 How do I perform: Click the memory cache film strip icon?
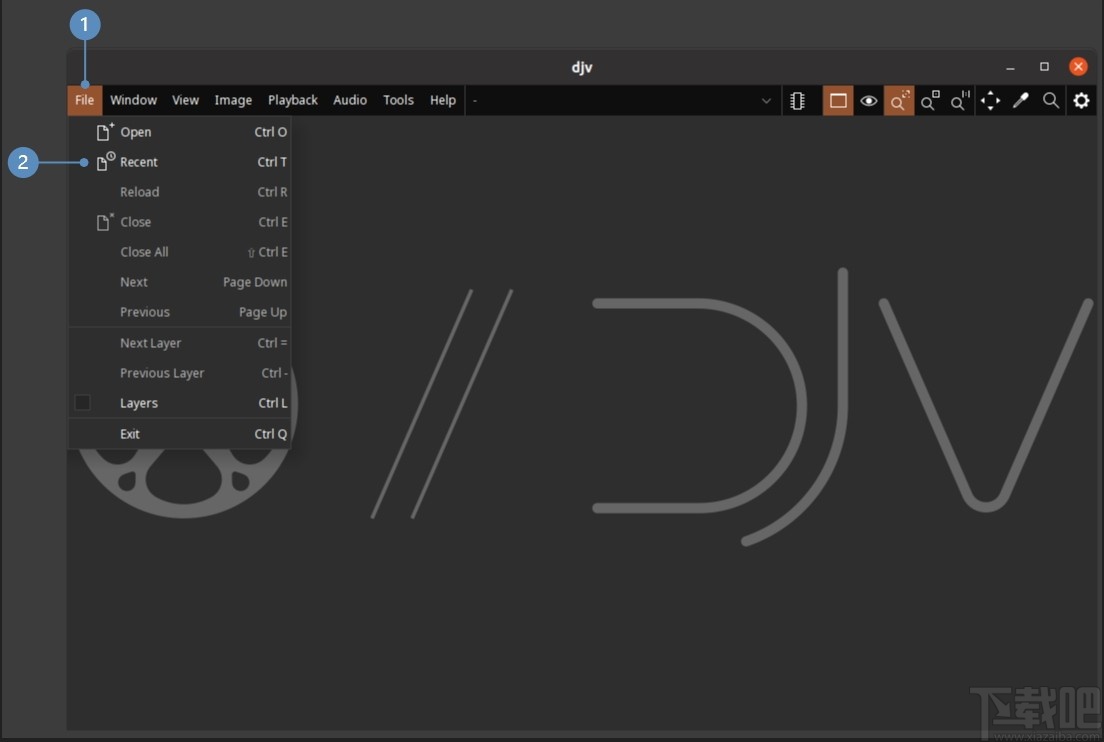pyautogui.click(x=798, y=100)
